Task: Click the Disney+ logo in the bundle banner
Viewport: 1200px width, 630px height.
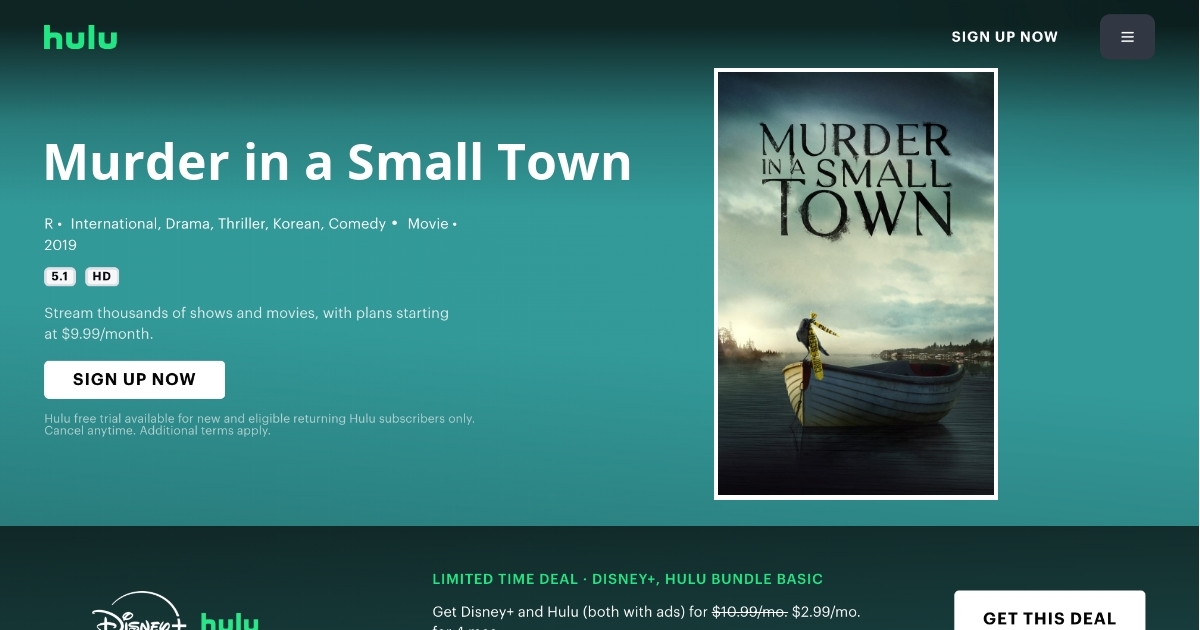Action: (138, 614)
